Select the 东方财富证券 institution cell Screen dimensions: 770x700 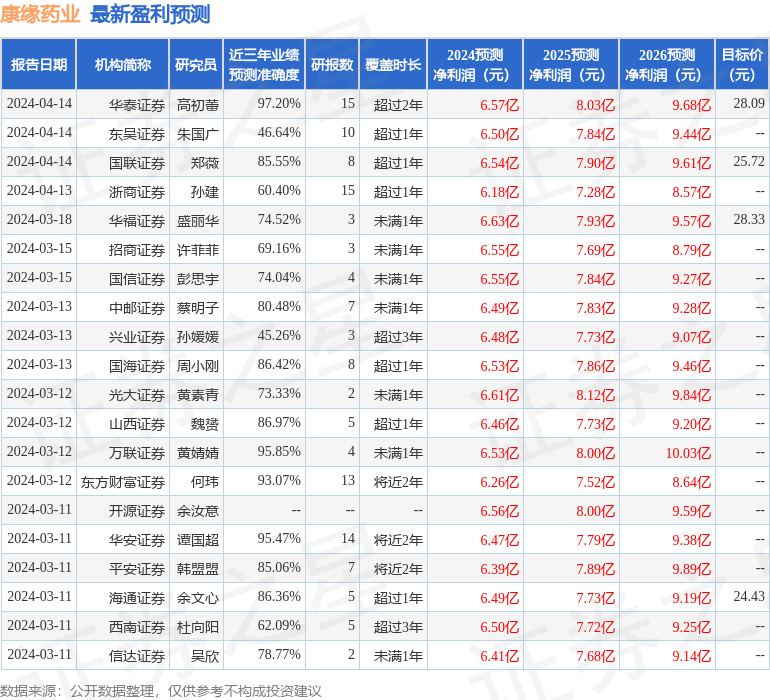(x=123, y=481)
